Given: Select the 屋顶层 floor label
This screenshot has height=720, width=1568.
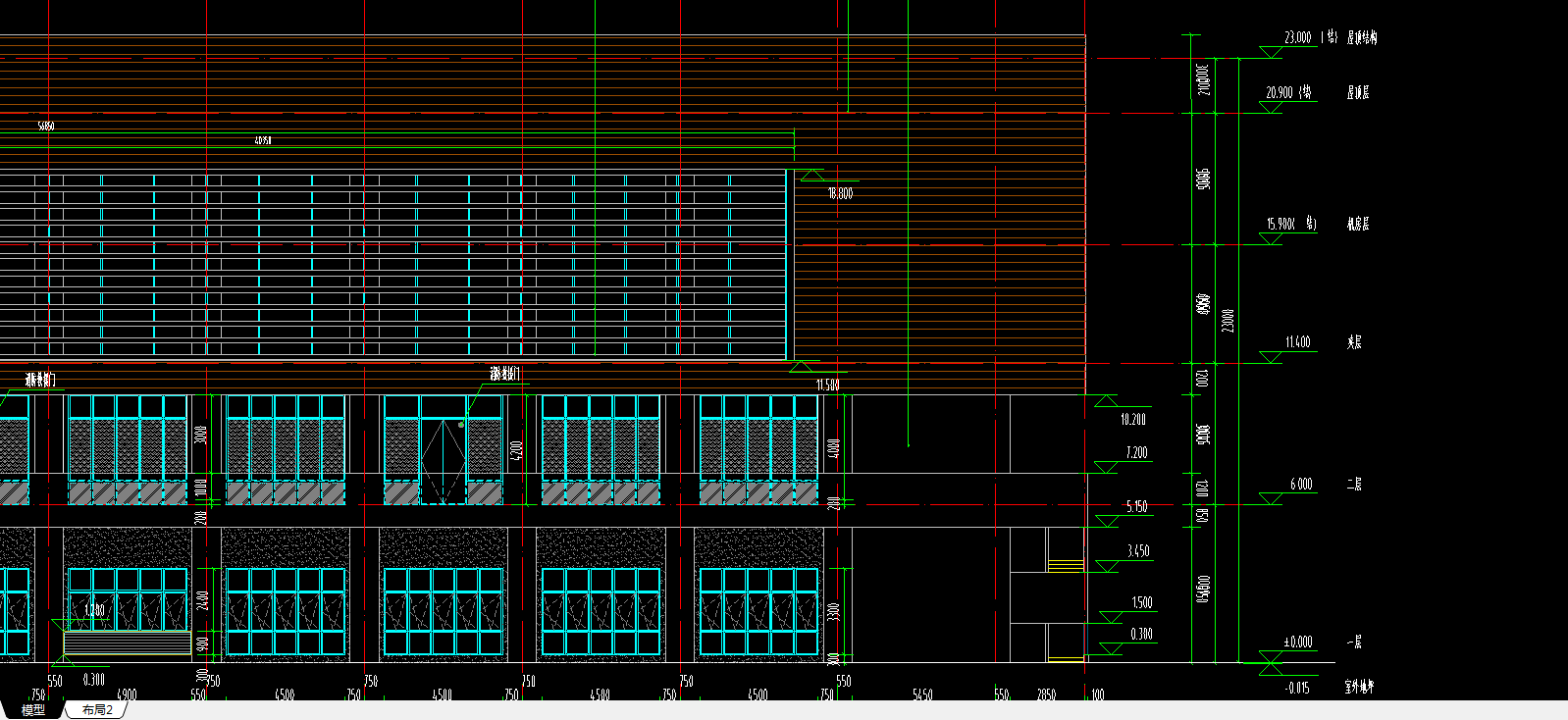Looking at the screenshot, I should click(1358, 92).
